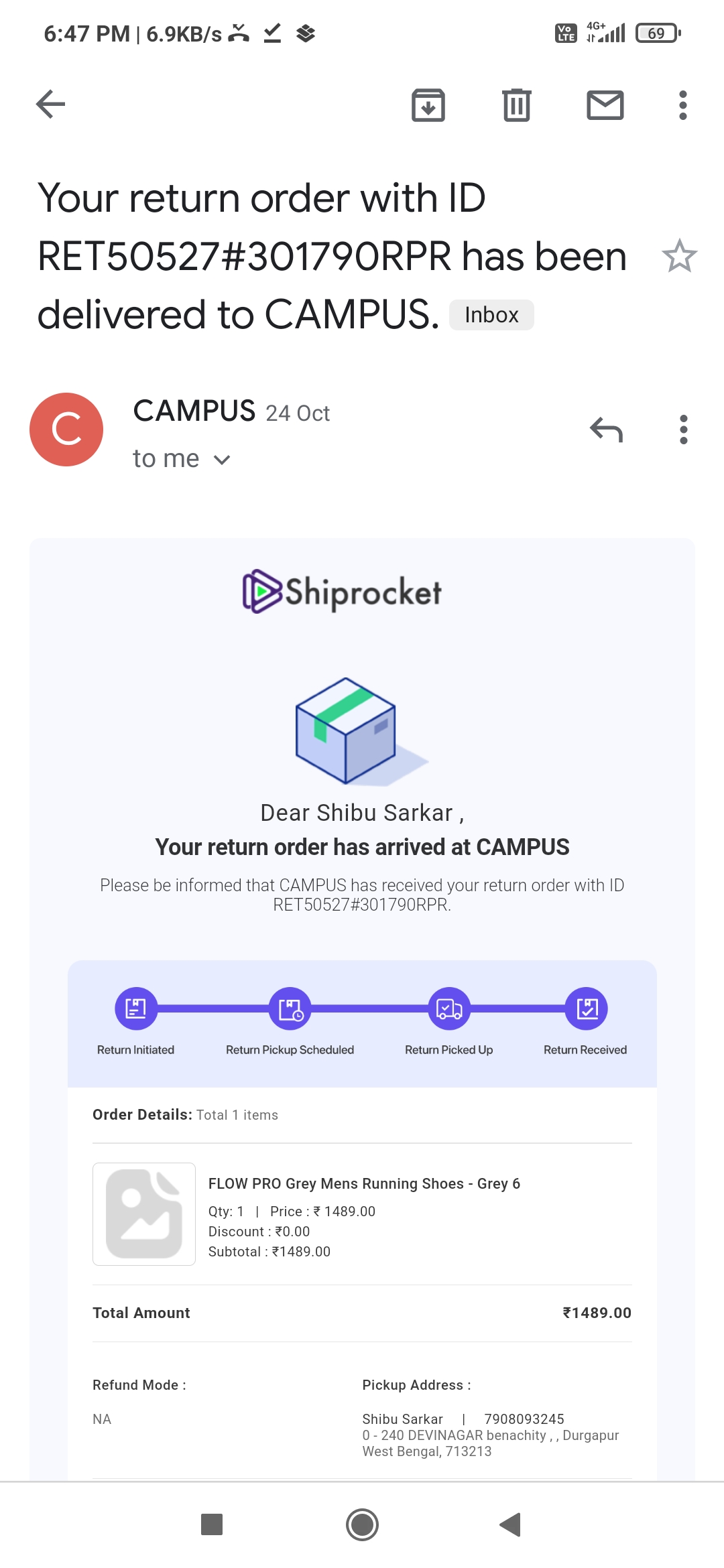Reply to the CAMPUS email
724x1568 pixels.
[606, 430]
